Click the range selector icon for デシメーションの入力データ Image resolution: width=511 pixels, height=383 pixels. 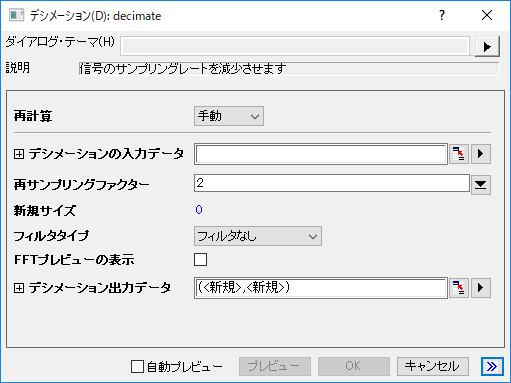point(459,154)
